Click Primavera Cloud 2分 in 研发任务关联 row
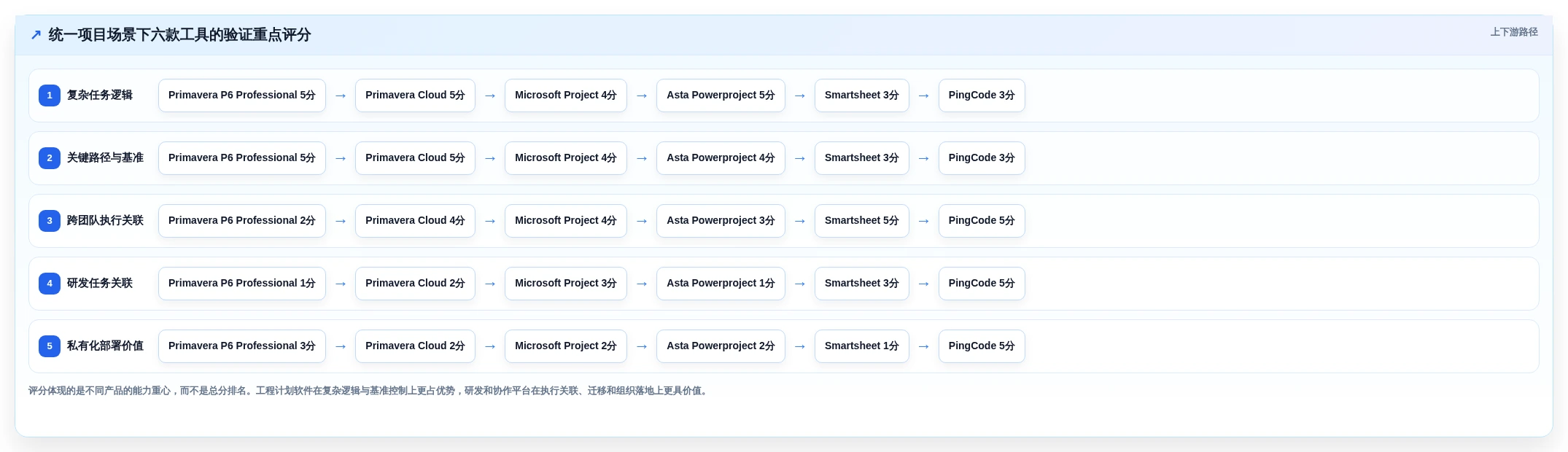The height and width of the screenshot is (452, 1568). (415, 284)
